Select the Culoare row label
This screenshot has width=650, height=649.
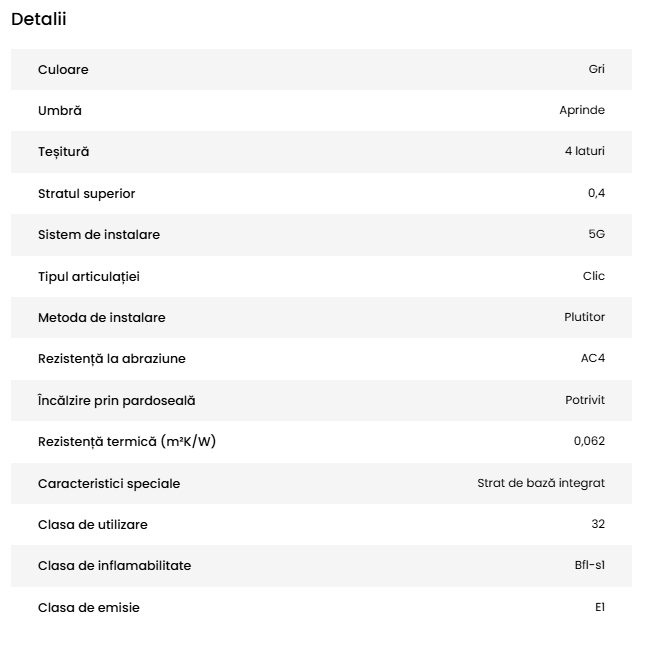(63, 69)
